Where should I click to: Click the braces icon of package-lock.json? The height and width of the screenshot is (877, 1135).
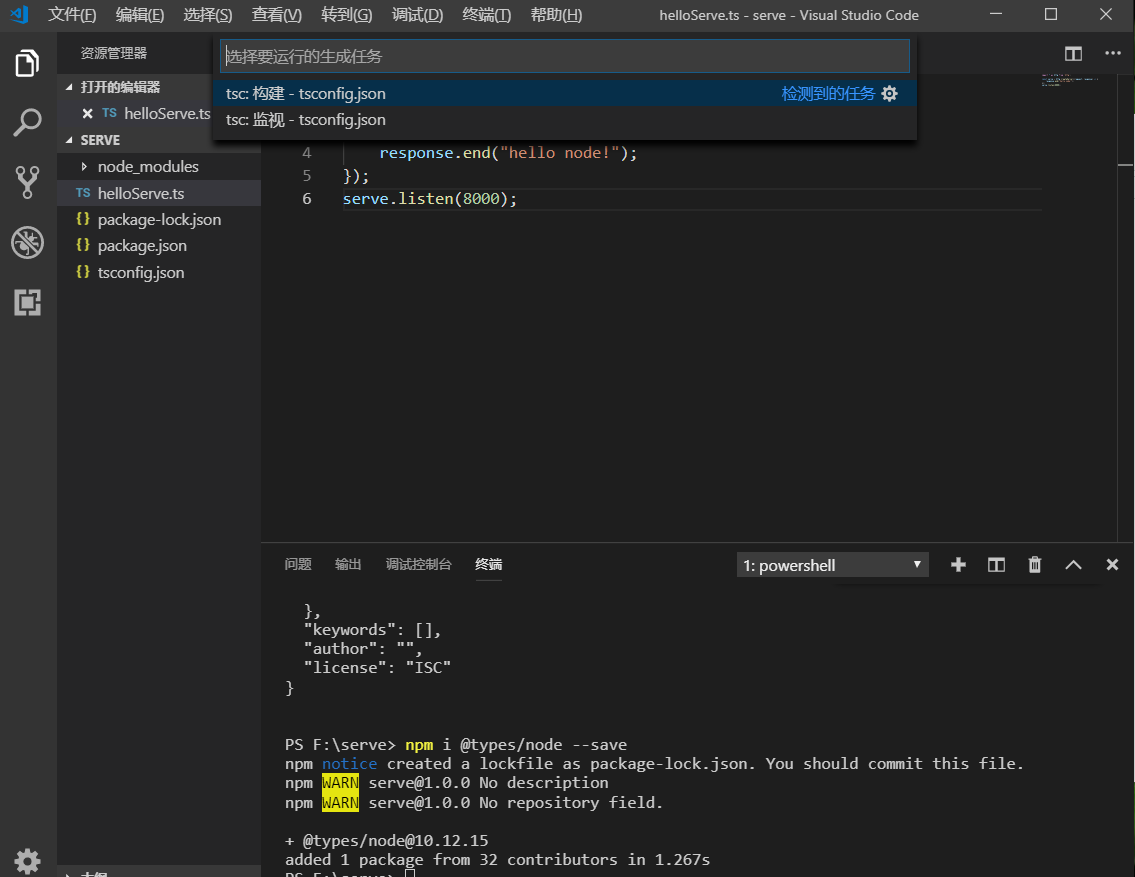[x=83, y=219]
